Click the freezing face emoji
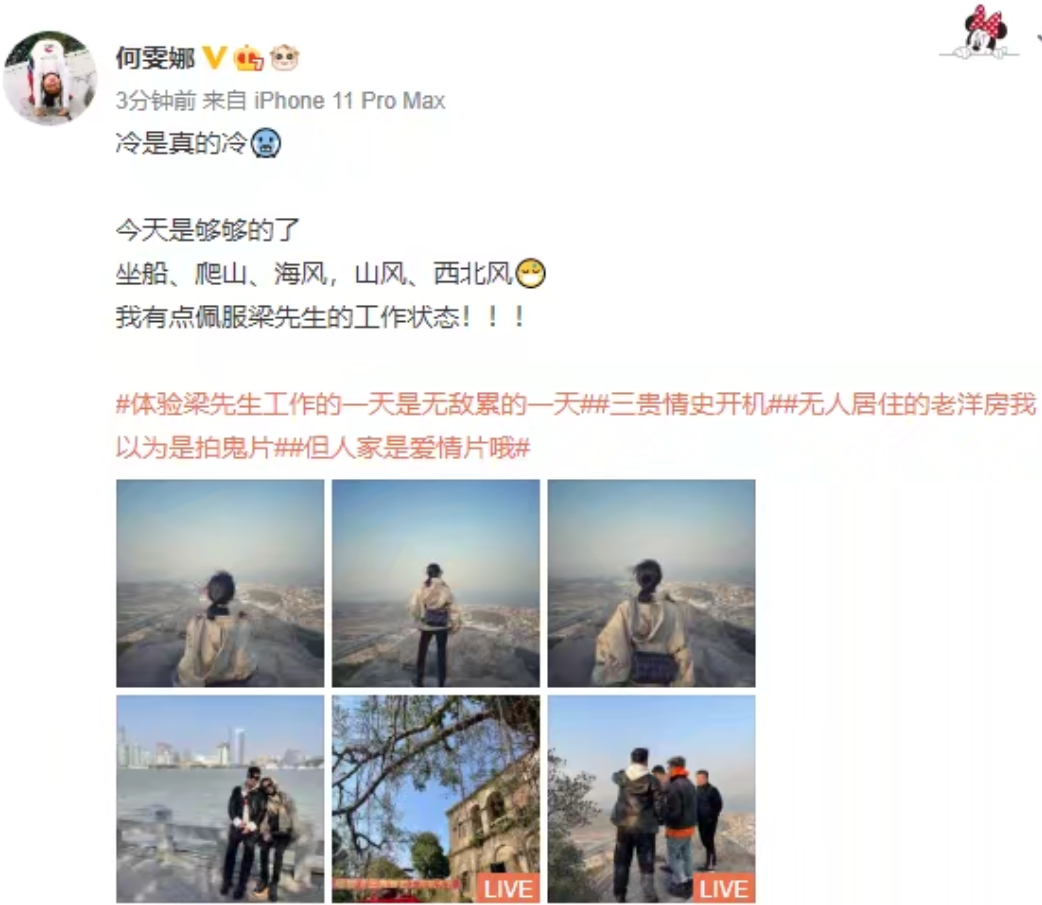1042x905 pixels. (x=266, y=143)
